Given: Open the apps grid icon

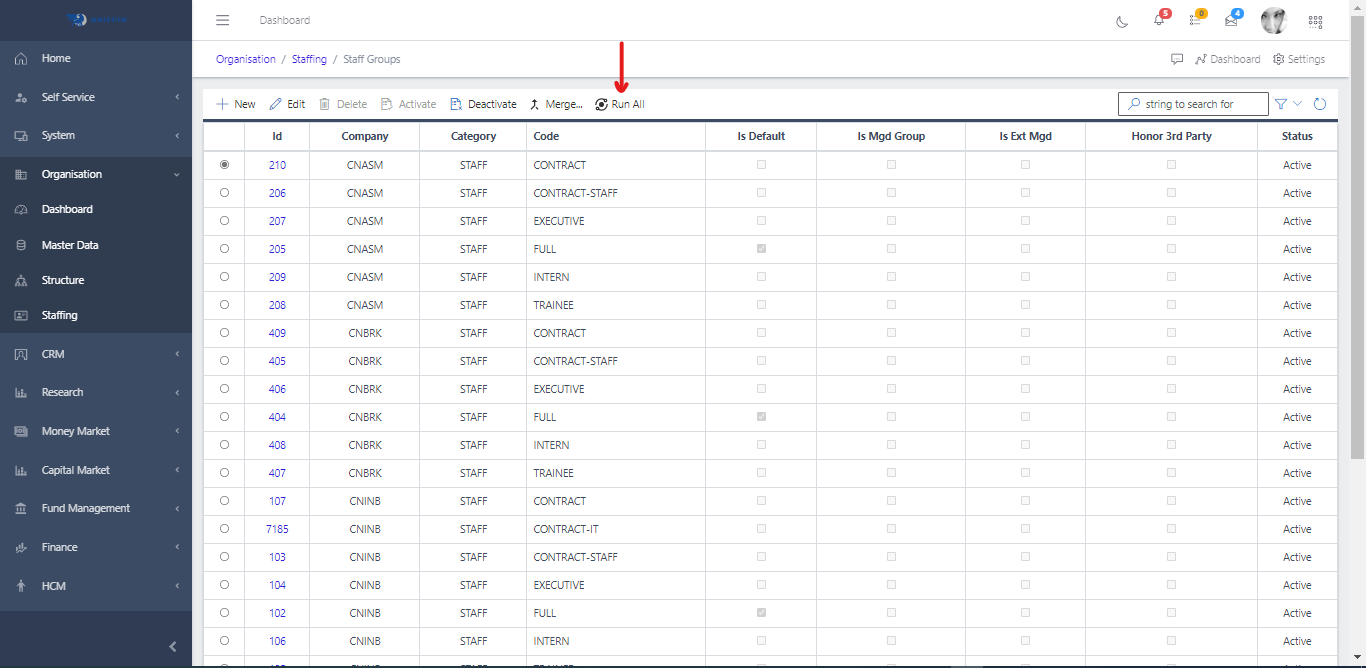Looking at the screenshot, I should [x=1315, y=21].
